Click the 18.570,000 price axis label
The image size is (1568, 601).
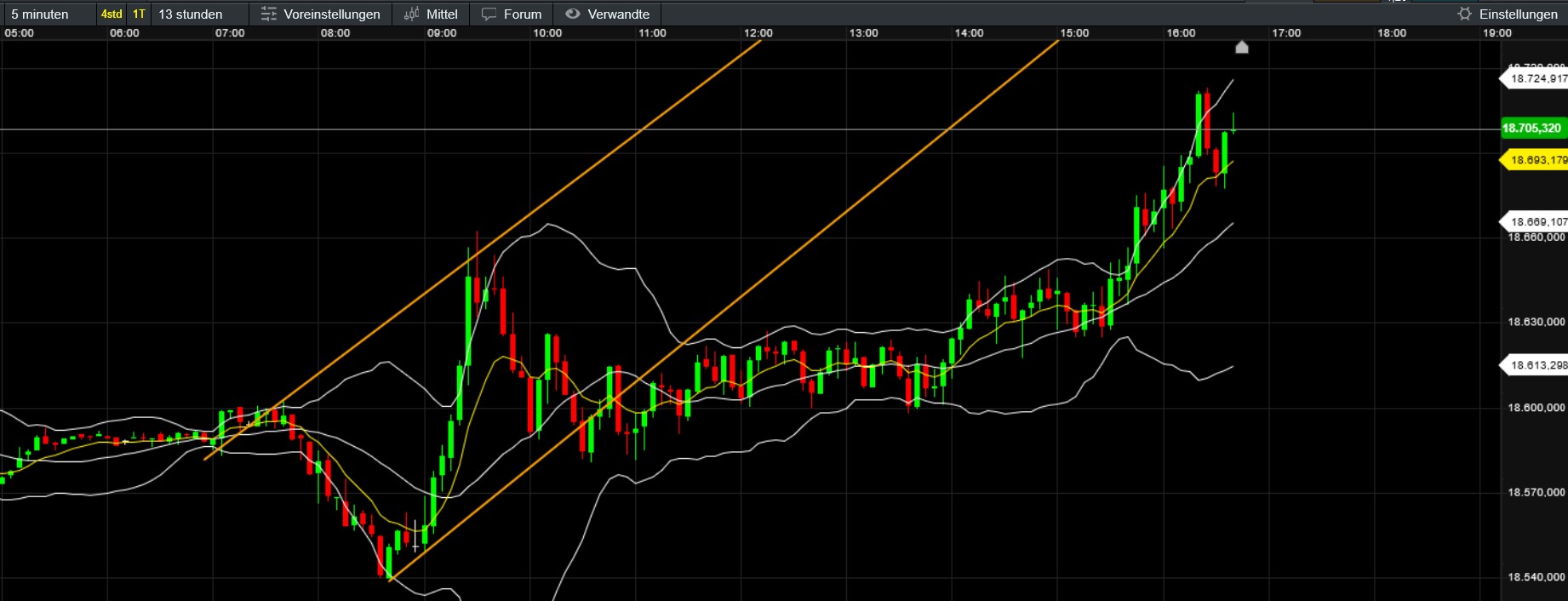point(1537,492)
